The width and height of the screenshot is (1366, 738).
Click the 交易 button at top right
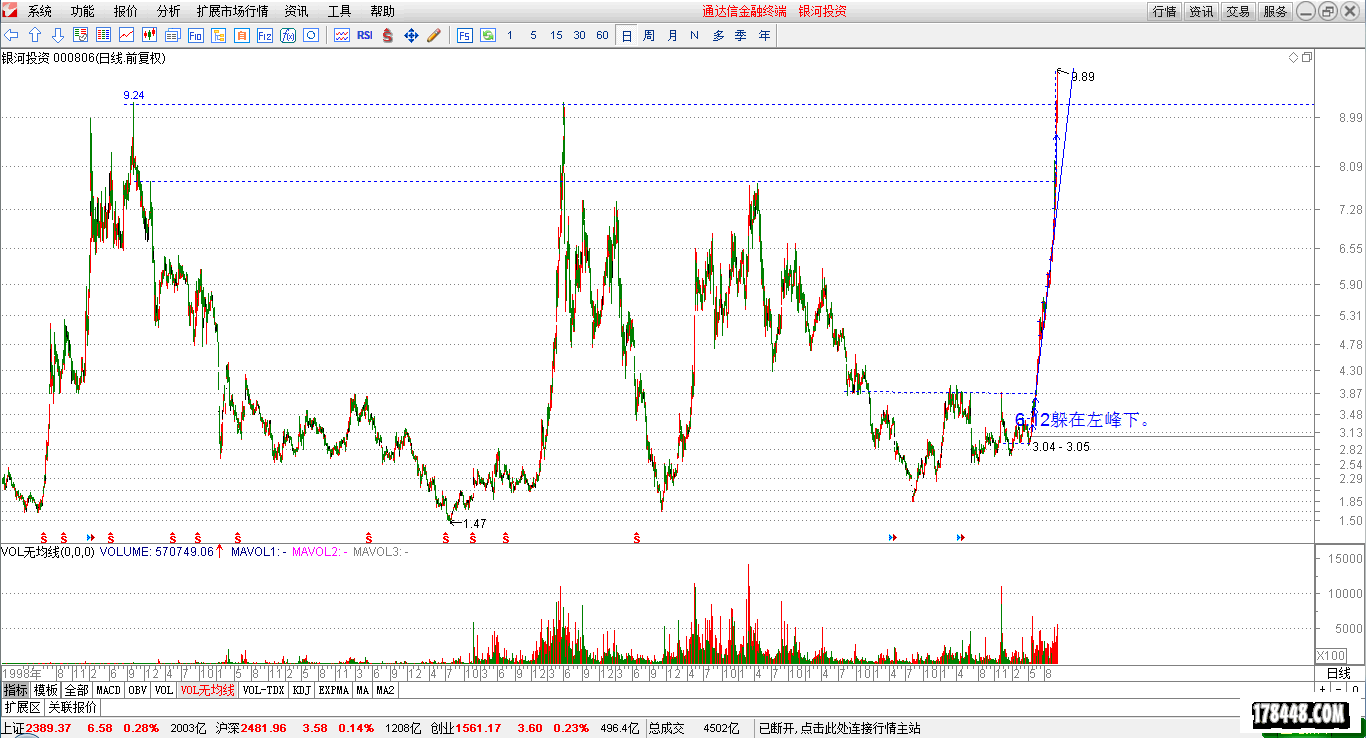(x=1238, y=11)
